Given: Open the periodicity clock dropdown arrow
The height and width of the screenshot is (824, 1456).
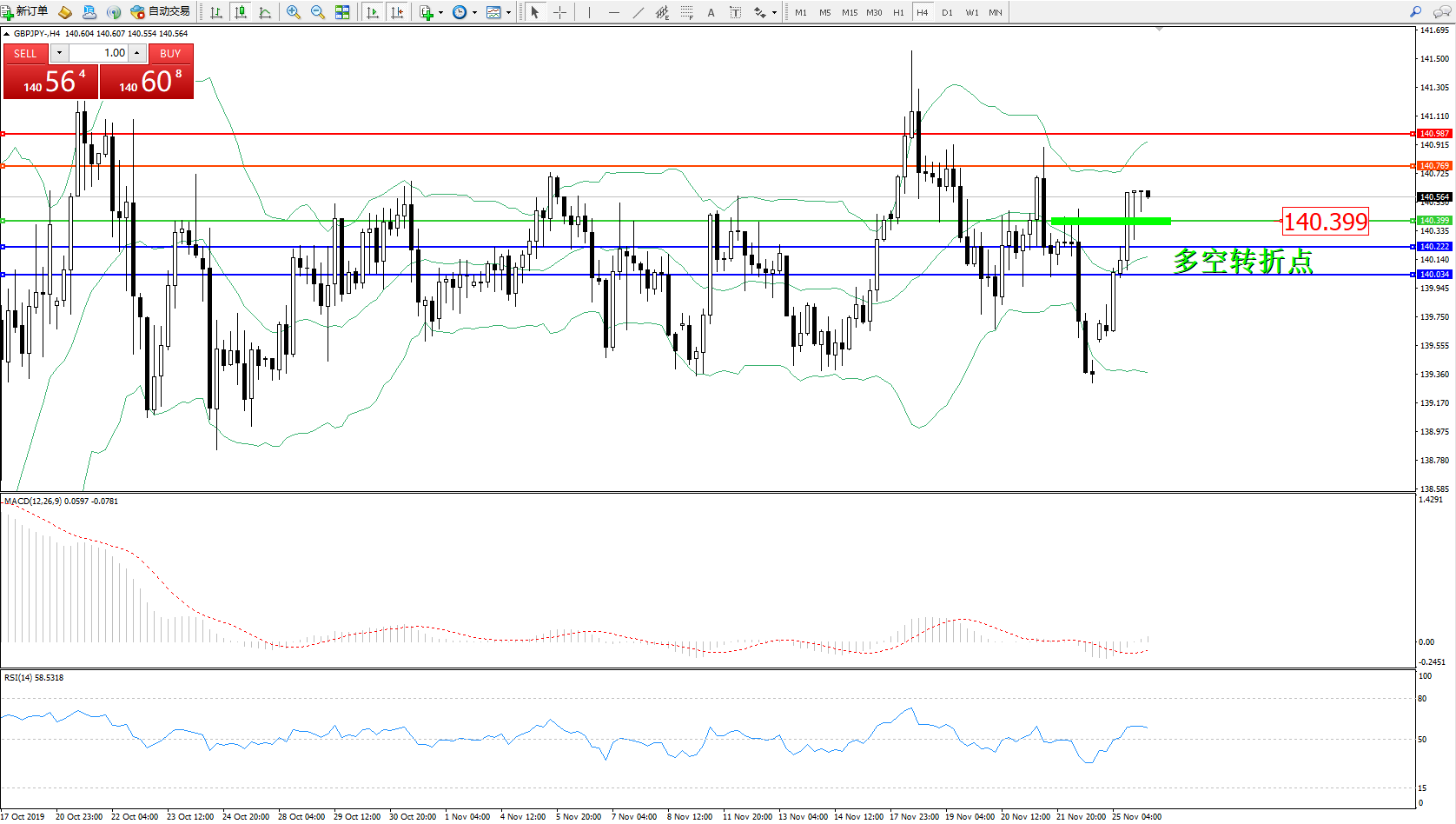Looking at the screenshot, I should [474, 13].
